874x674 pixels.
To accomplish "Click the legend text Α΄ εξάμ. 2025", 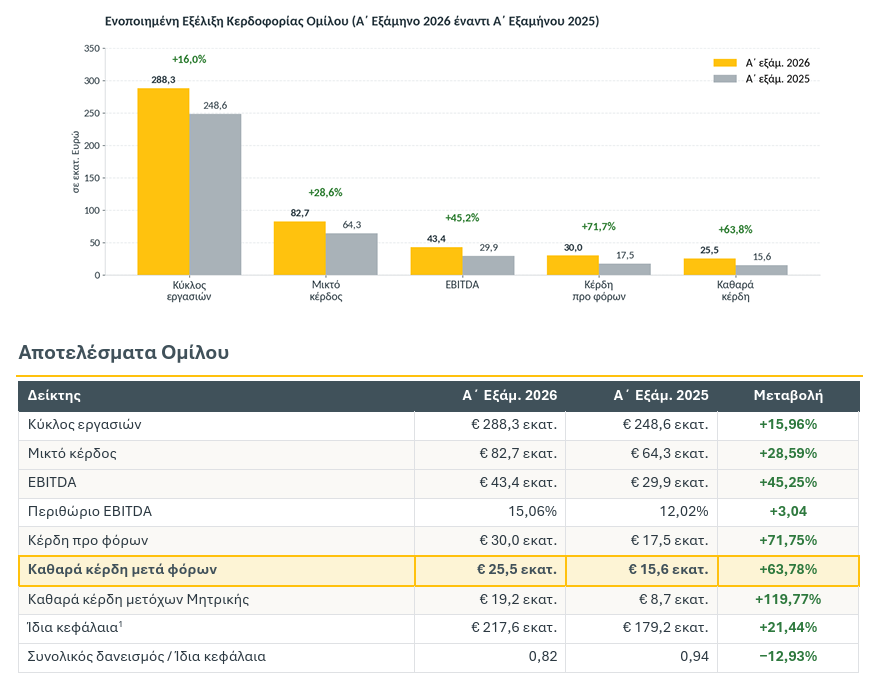I will pos(778,79).
